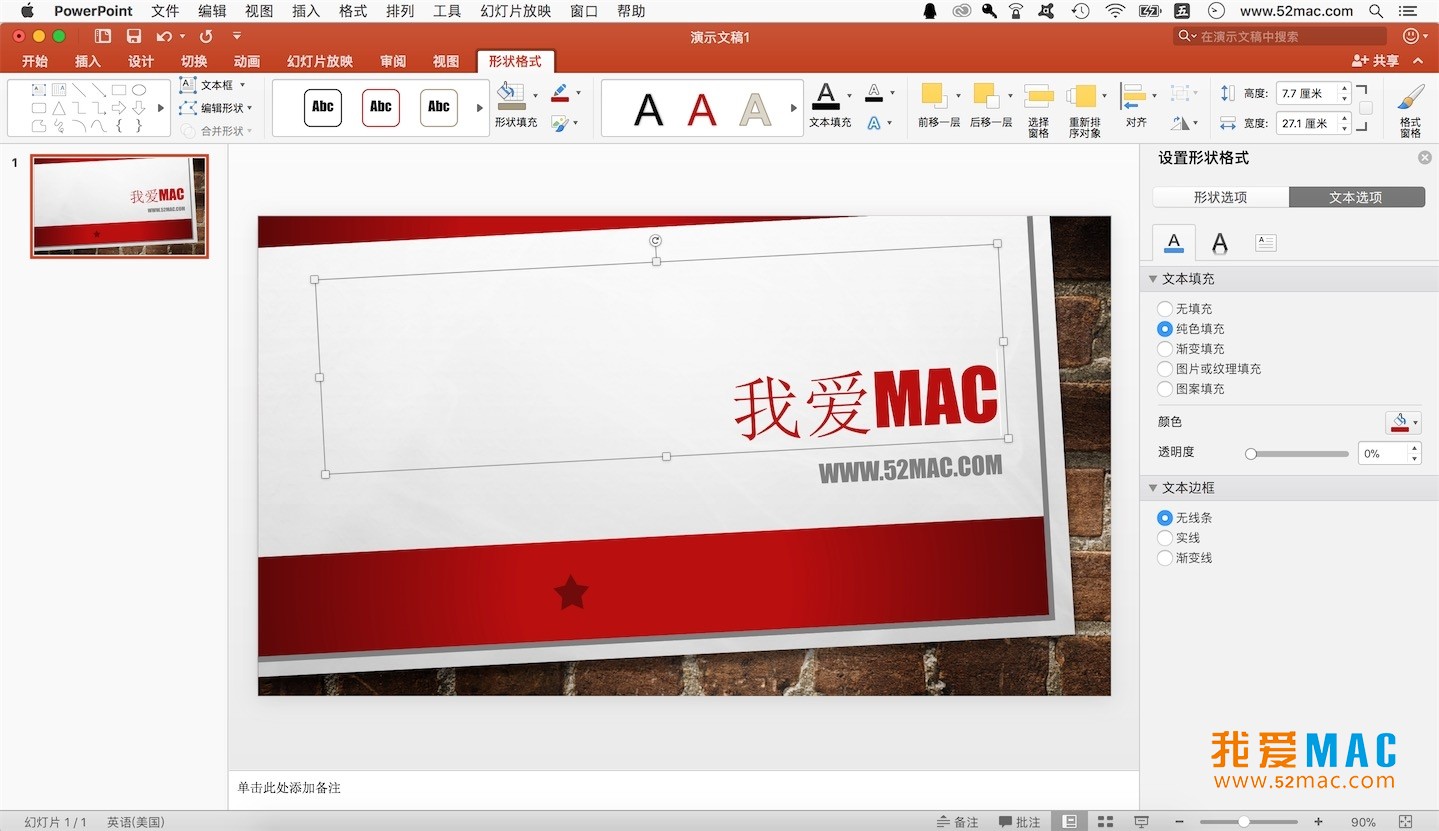The width and height of the screenshot is (1439, 831).
Task: Open the color picker dropdown in pane
Action: pos(1403,422)
